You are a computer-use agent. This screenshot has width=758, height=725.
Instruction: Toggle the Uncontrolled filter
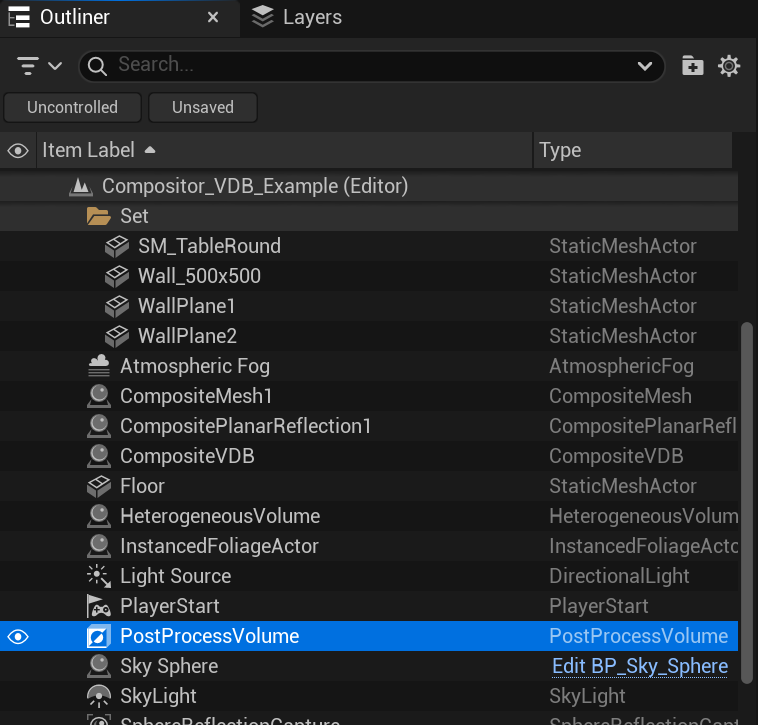[72, 107]
